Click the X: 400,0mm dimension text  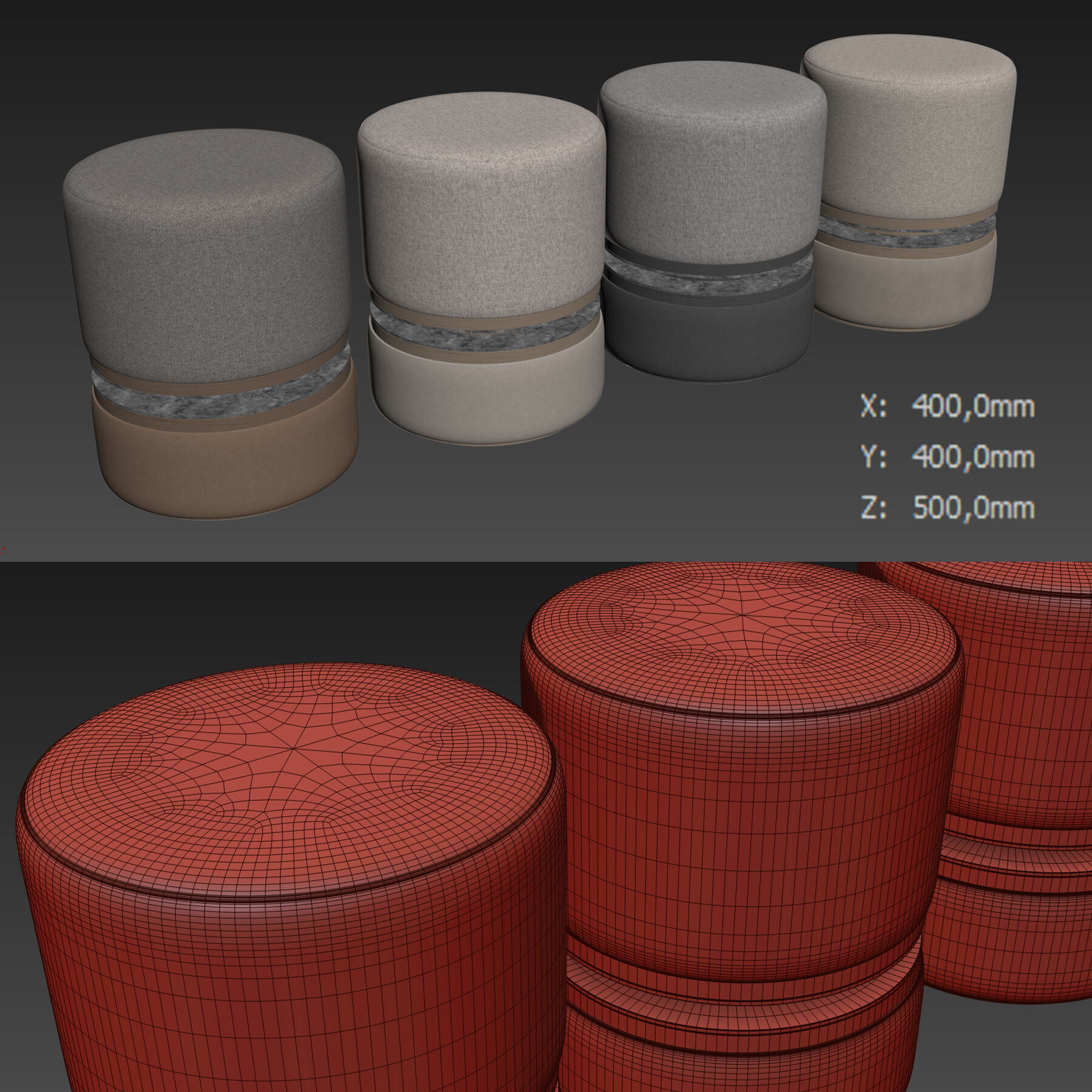[947, 406]
